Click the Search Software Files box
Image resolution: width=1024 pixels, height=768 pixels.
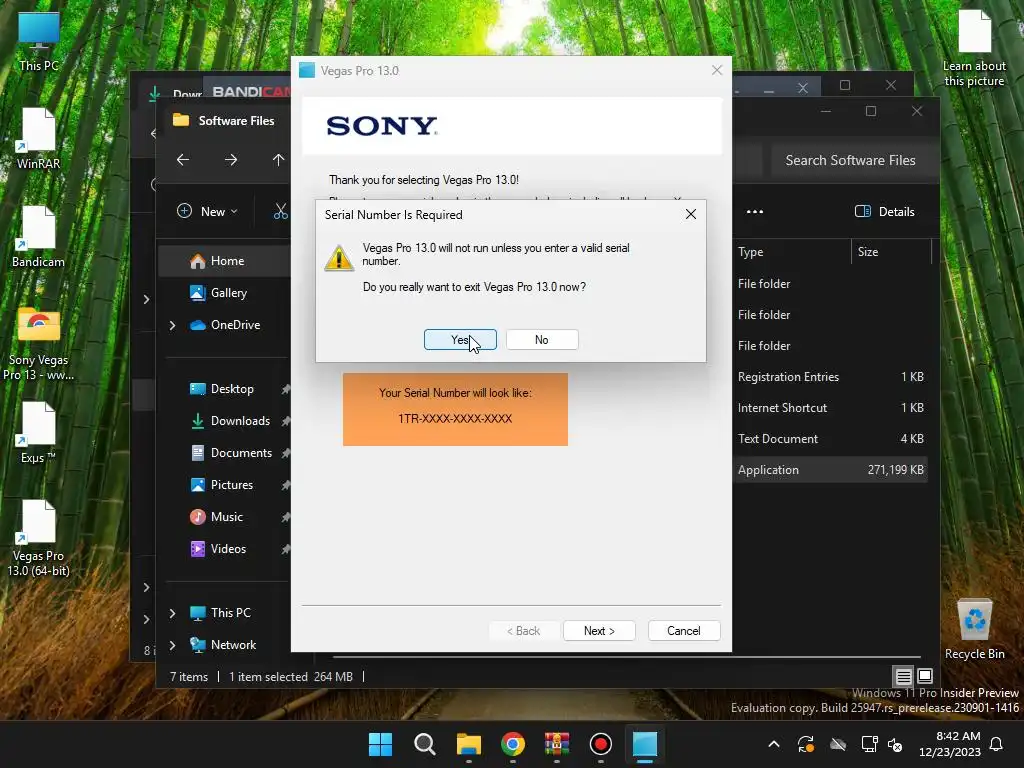[x=850, y=161]
